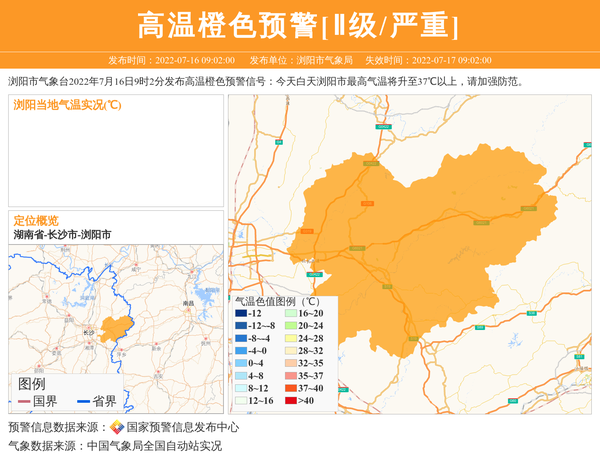Click the 定位概览 section heading
Viewport: 600px width, 471px height.
click(35, 220)
